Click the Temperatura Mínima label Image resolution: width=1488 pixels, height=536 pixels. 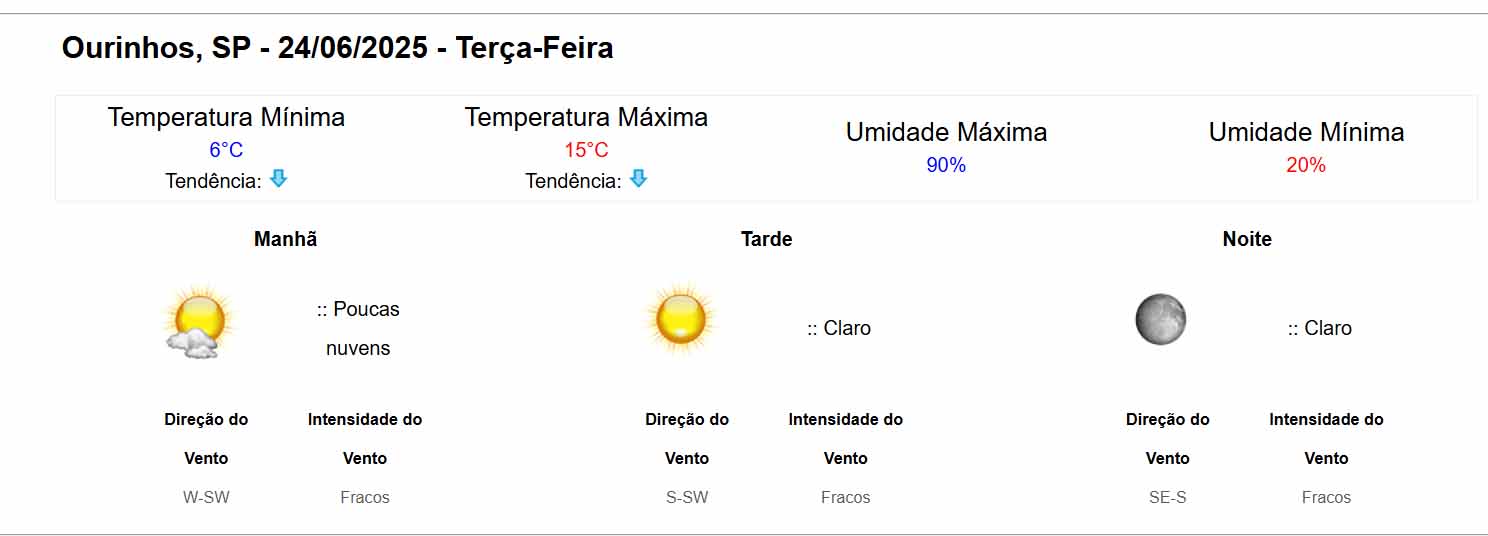226,117
